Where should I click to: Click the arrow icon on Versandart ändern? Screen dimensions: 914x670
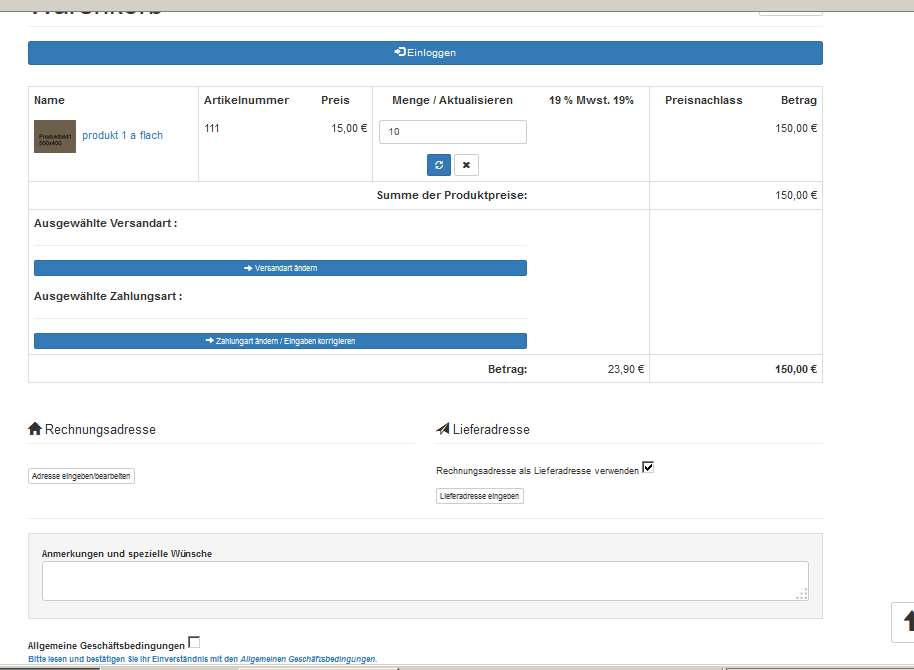pos(248,268)
